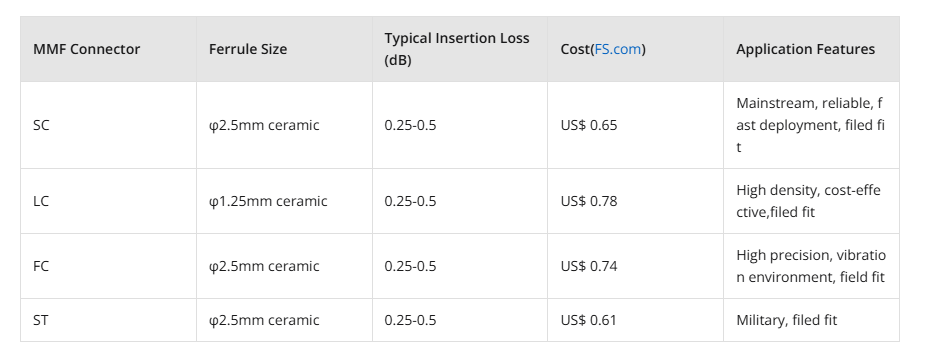The image size is (925, 361).
Task: Click the US$ 0.61 cost cell
Action: [x=635, y=320]
